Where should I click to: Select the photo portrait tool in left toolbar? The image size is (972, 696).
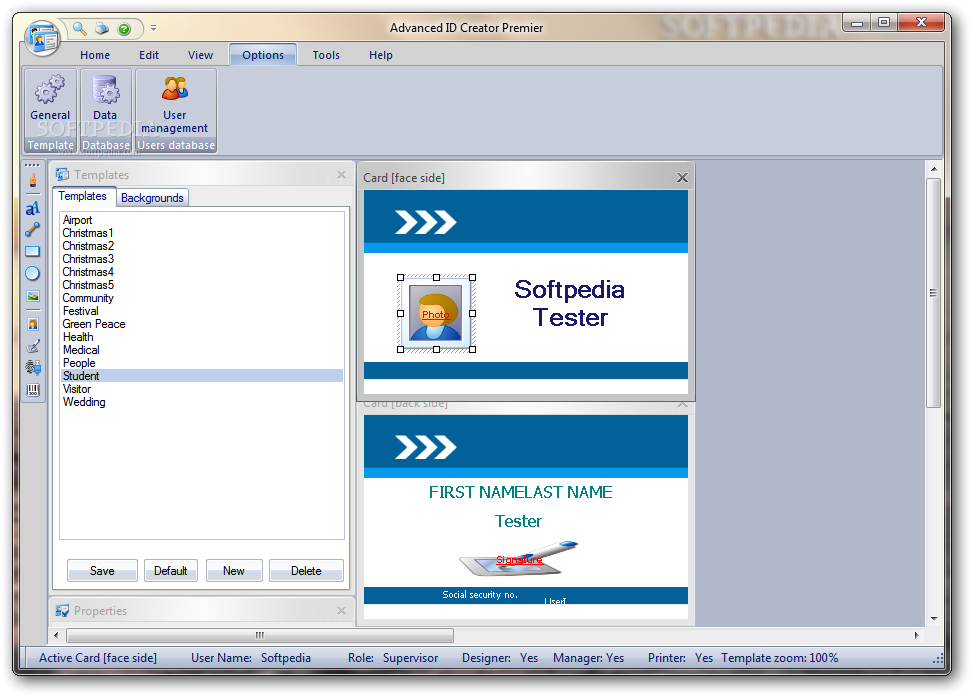pyautogui.click(x=33, y=324)
